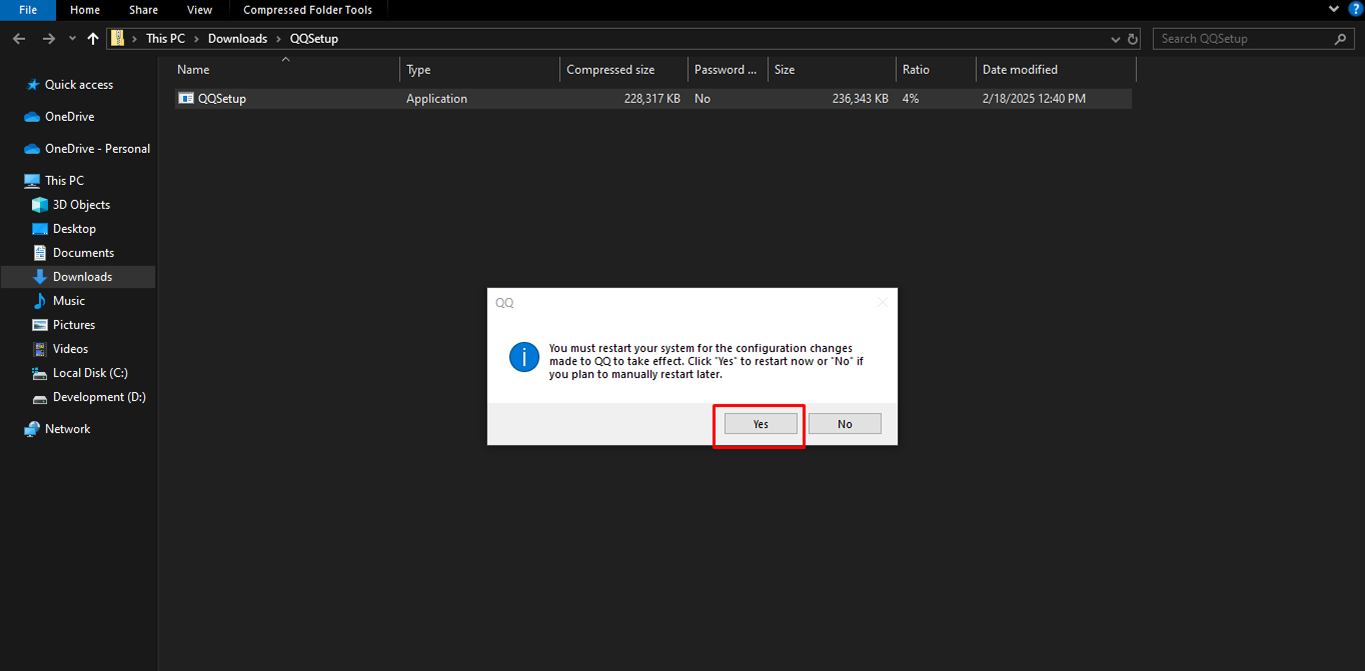1365x671 pixels.
Task: Click the Quick access star icon
Action: tap(33, 85)
